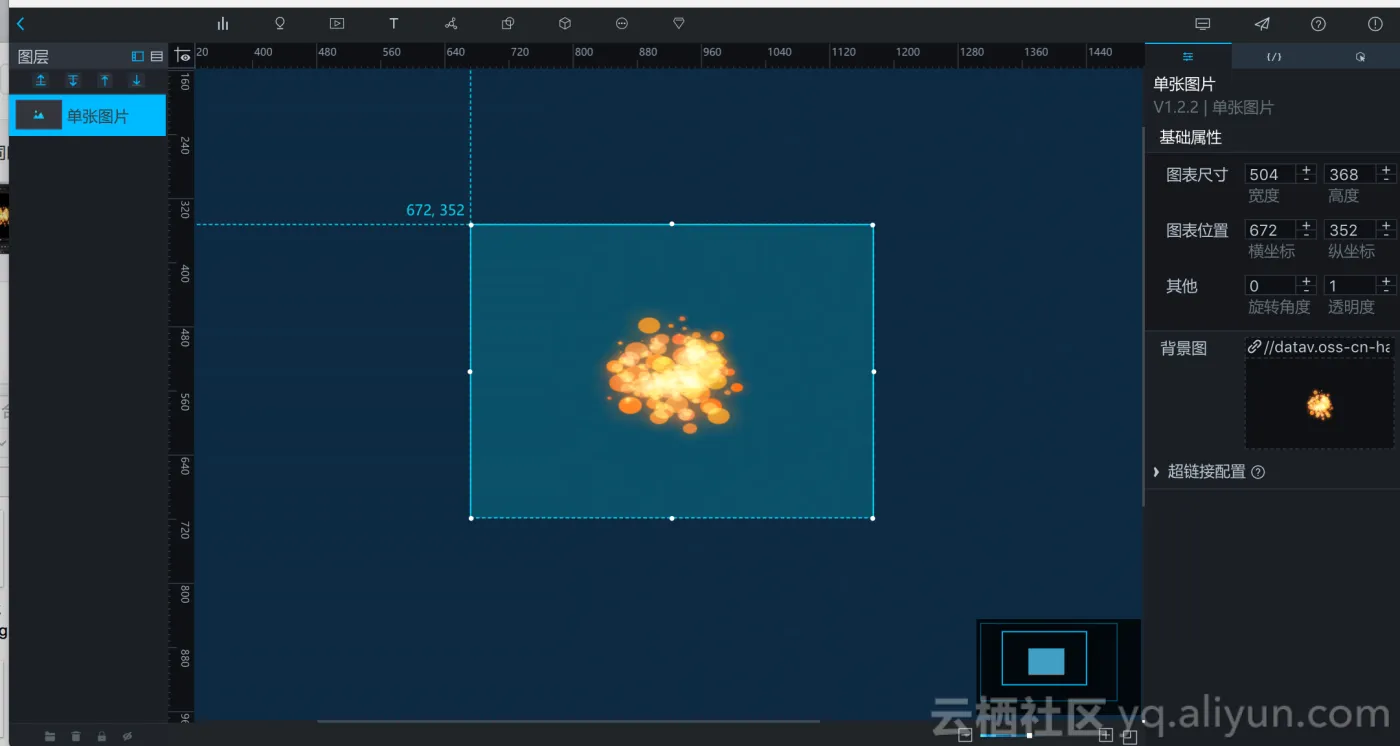Increase X coordinate with plus stepper
The height and width of the screenshot is (746, 1400).
[x=1306, y=225]
